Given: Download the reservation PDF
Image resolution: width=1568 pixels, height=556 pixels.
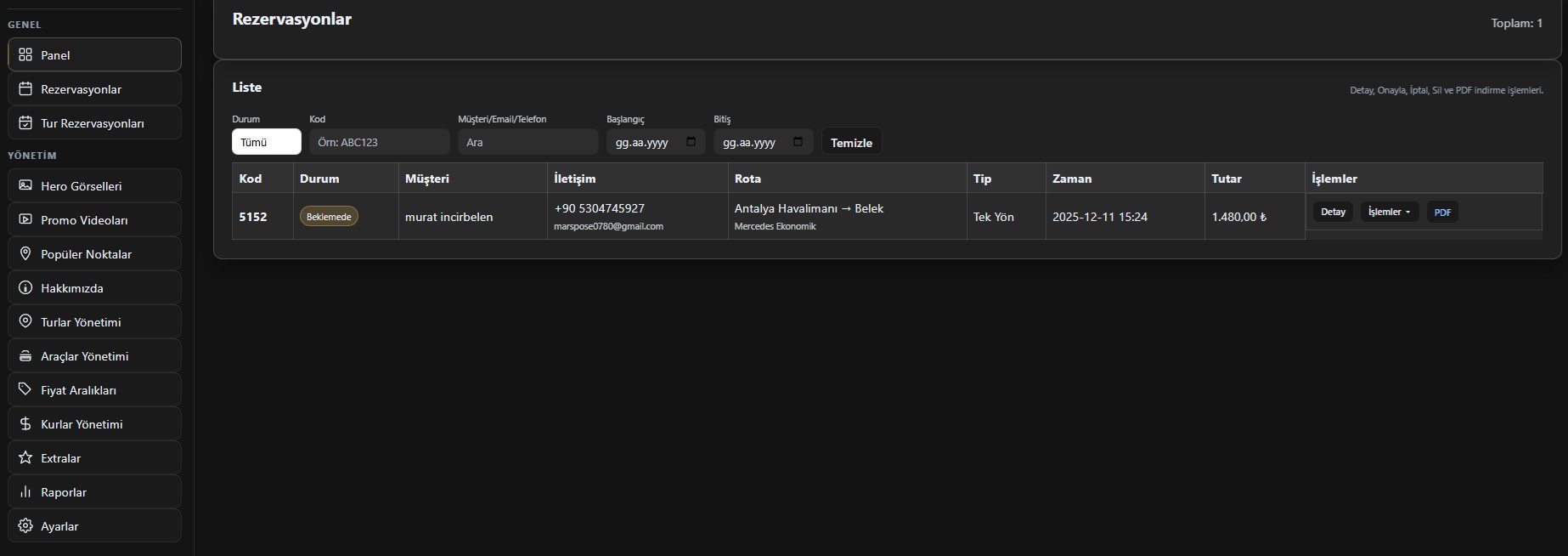Looking at the screenshot, I should pos(1442,213).
